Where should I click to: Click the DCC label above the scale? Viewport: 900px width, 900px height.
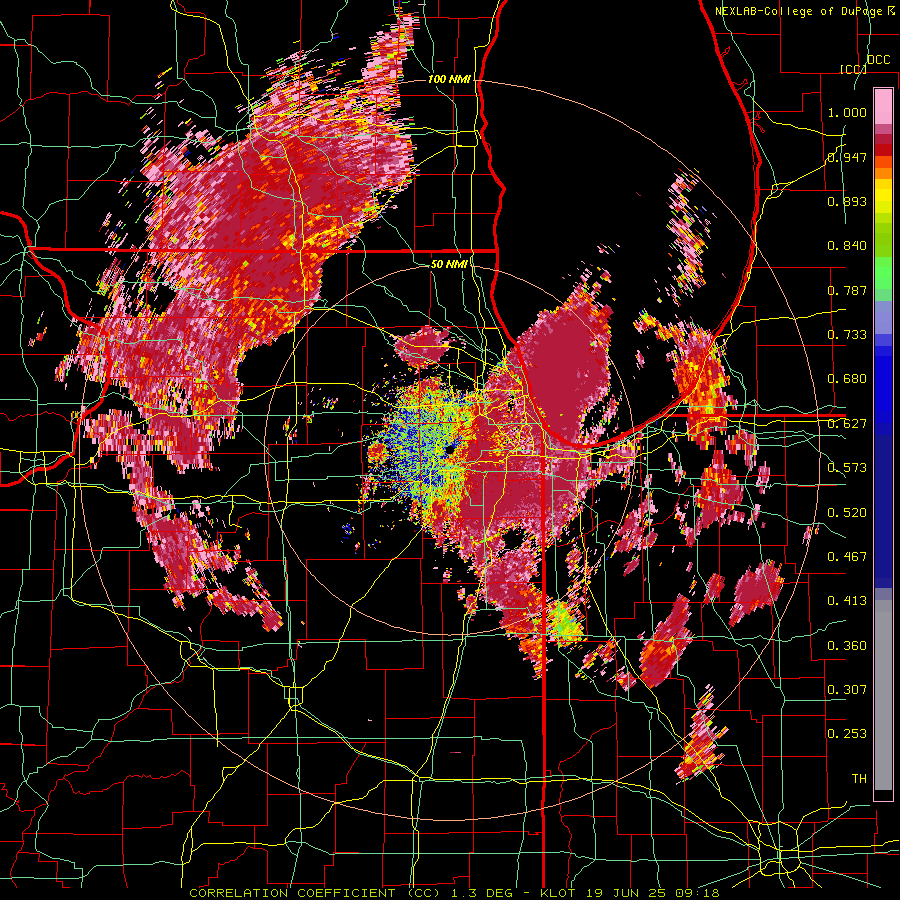(879, 60)
